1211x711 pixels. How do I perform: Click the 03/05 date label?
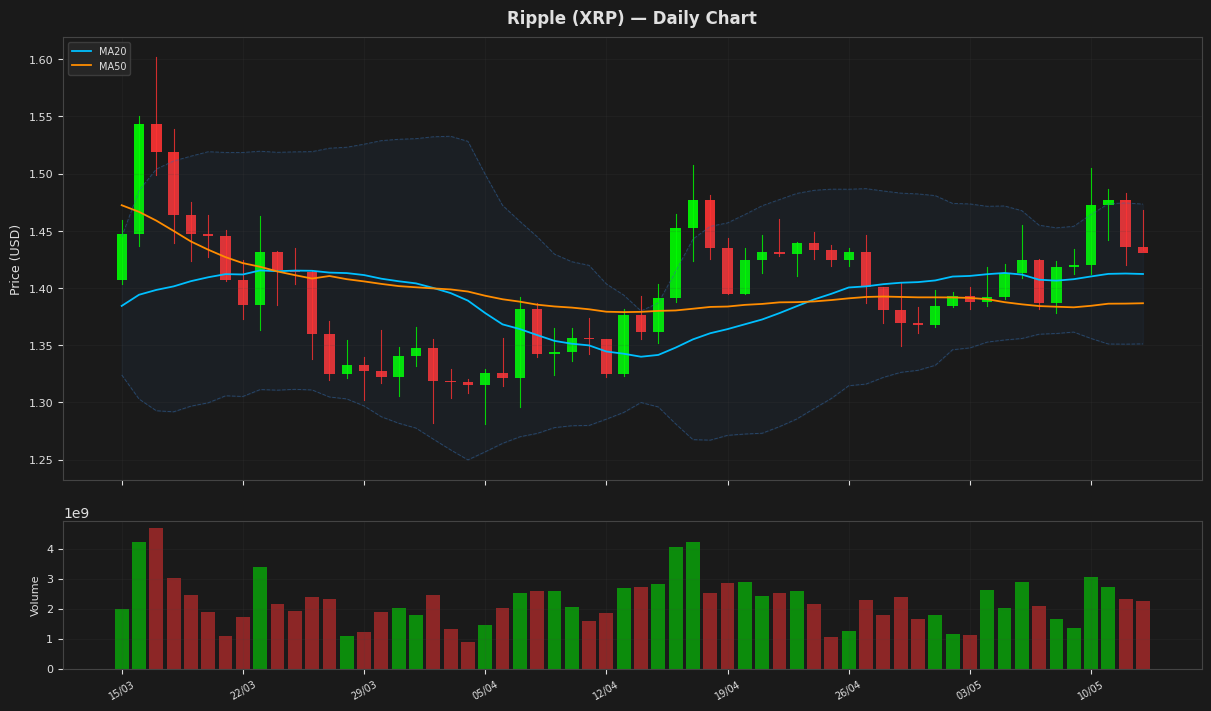click(x=969, y=690)
